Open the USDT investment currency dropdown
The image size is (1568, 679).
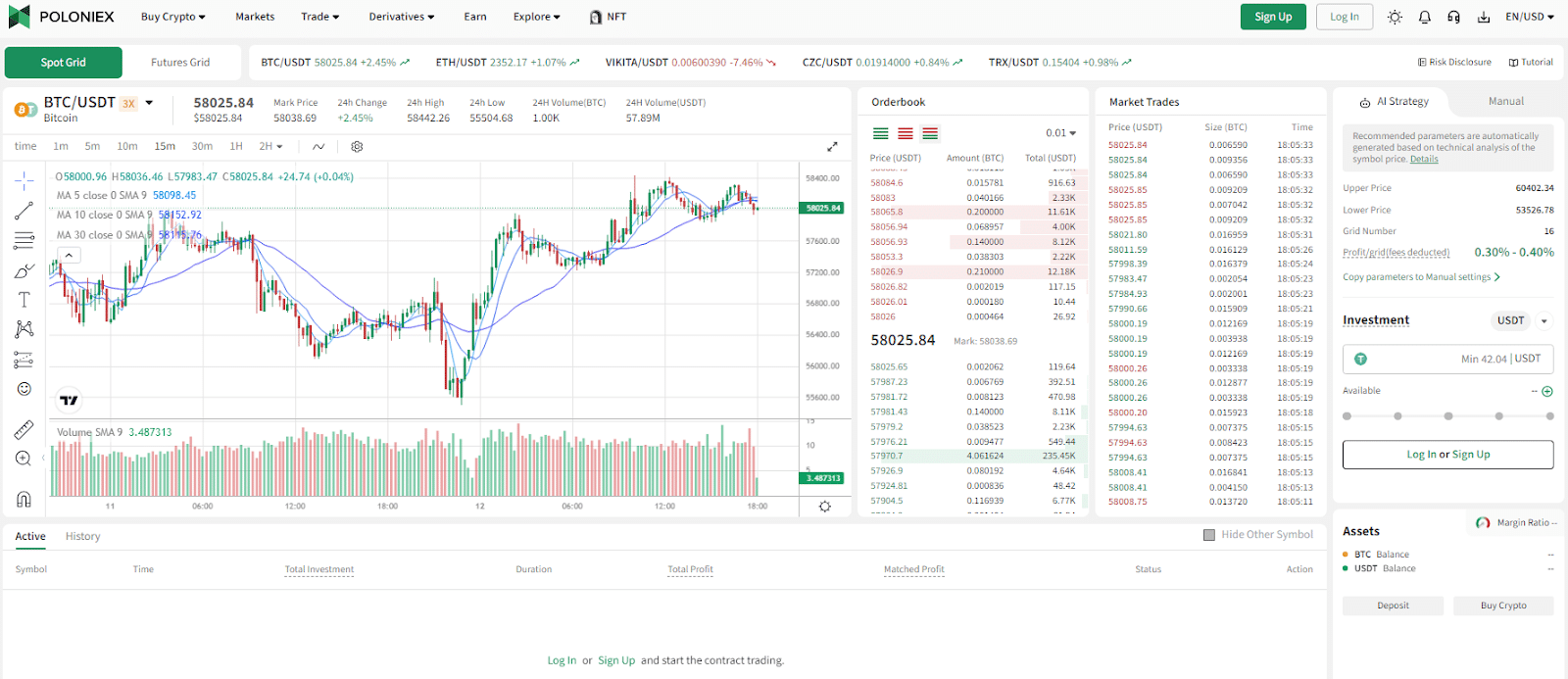tap(1544, 321)
